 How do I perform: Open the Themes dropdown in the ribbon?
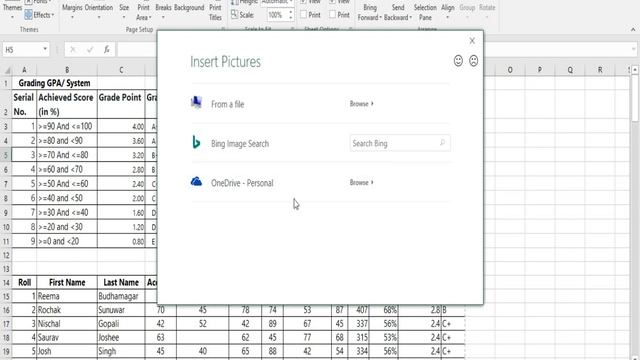13,11
